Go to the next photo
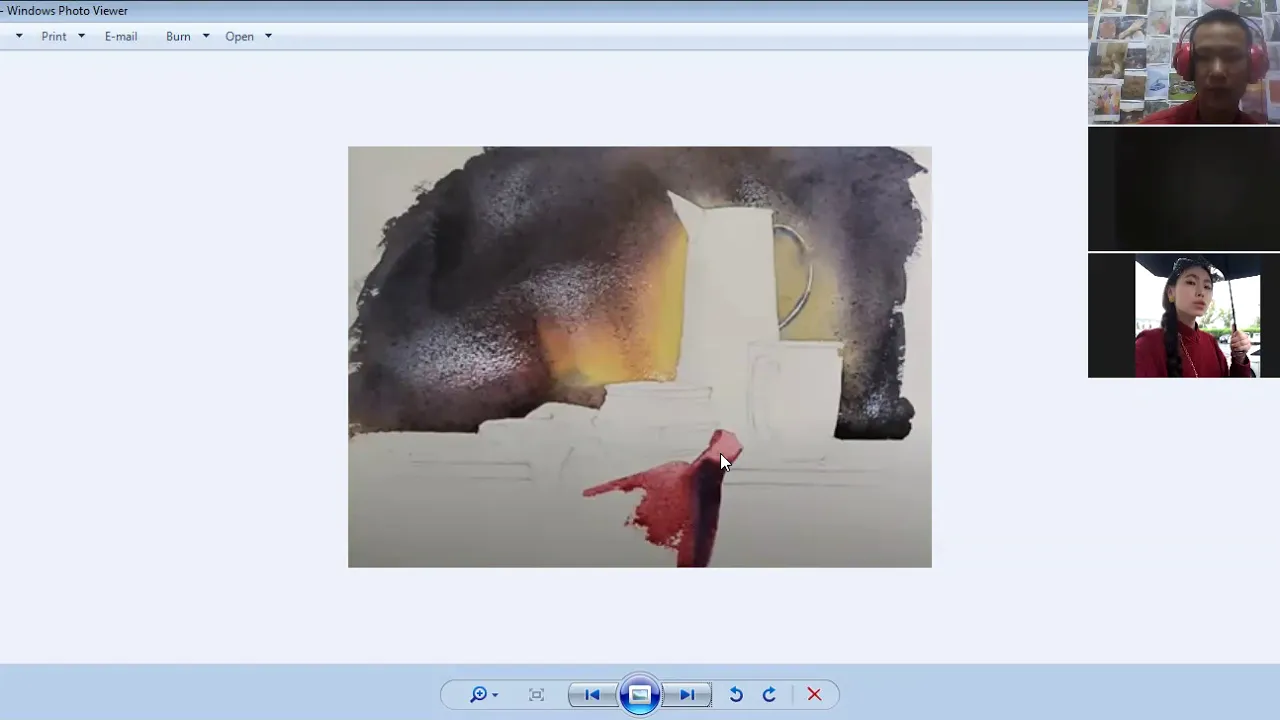The image size is (1280, 720). click(x=687, y=695)
